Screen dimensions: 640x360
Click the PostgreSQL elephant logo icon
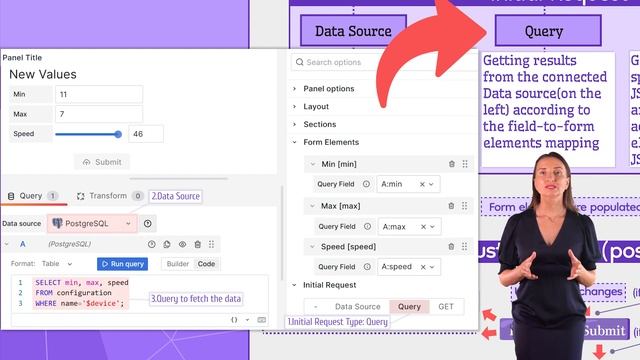pos(57,223)
